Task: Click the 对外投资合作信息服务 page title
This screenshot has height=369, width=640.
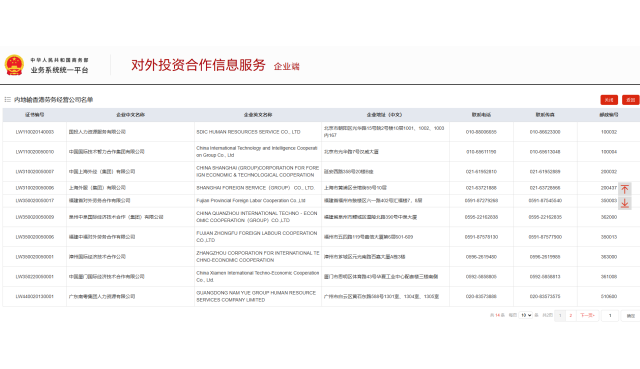Action: (198, 65)
